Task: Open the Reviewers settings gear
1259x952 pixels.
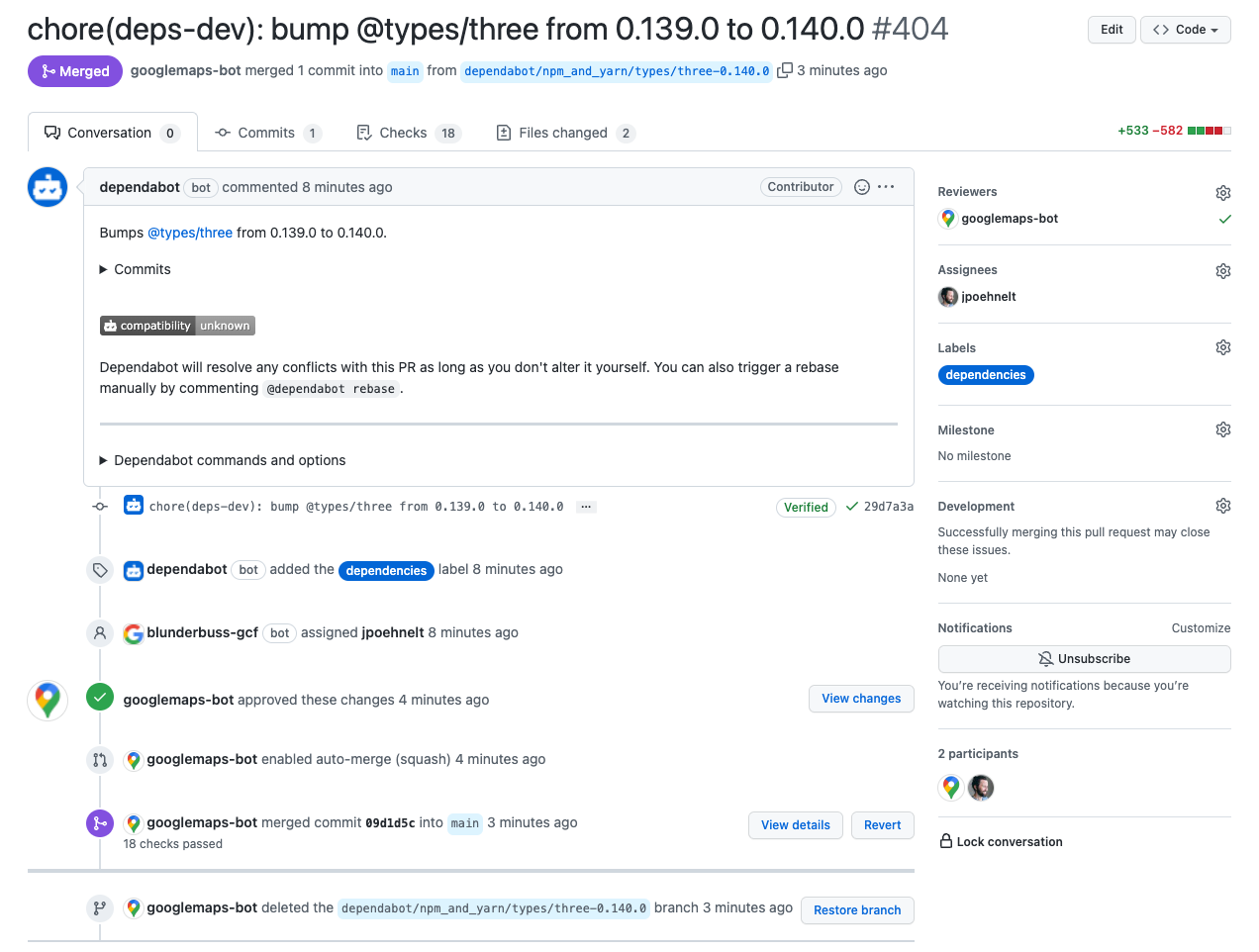Action: tap(1222, 192)
